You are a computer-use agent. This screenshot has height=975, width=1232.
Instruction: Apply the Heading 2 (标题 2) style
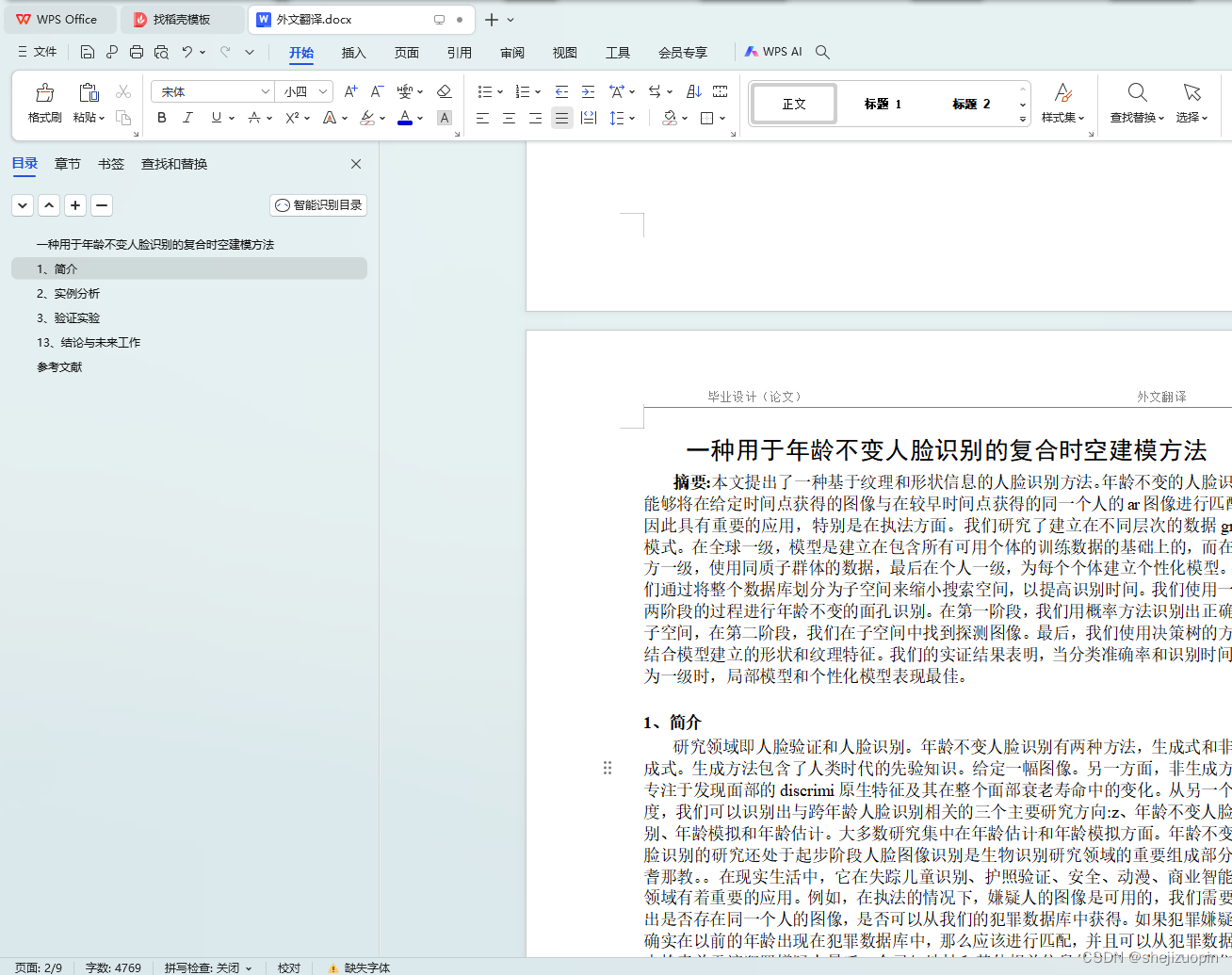click(x=972, y=104)
